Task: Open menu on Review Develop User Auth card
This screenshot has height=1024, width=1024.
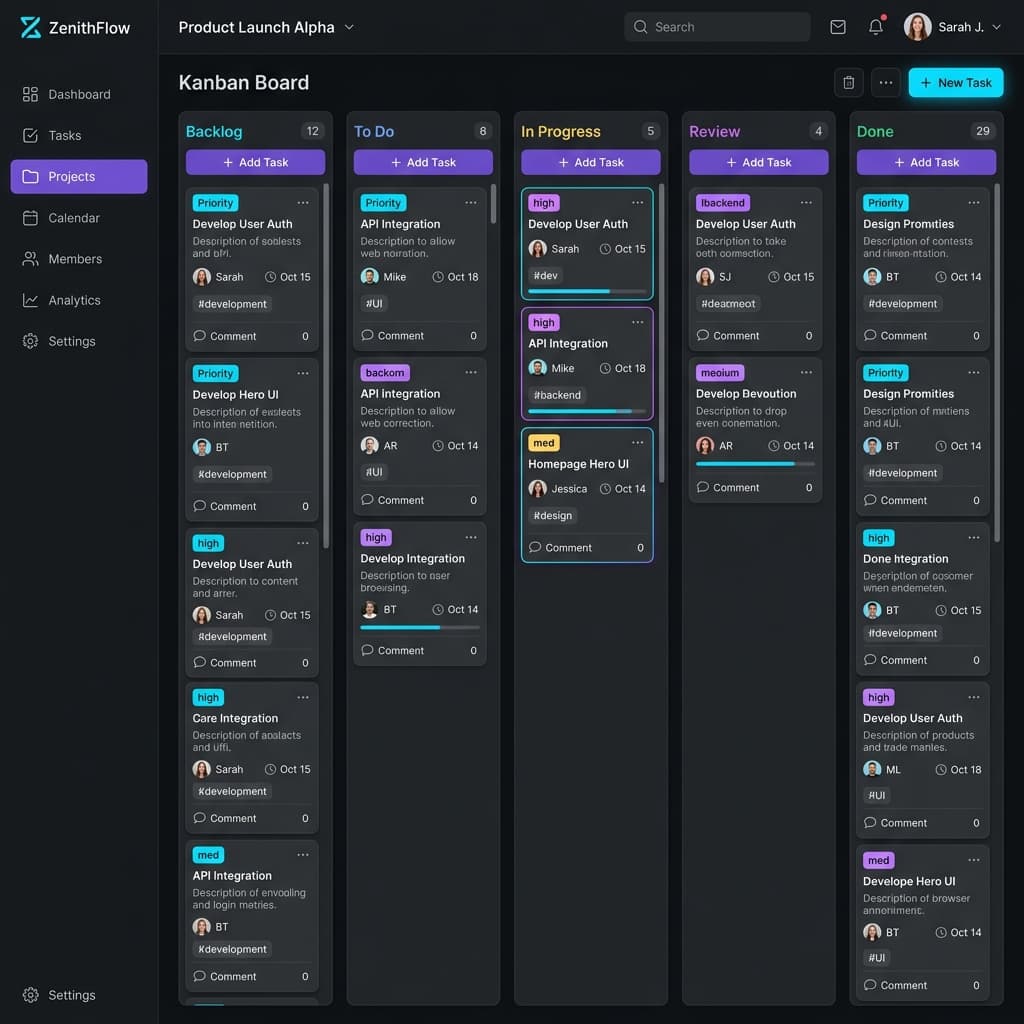Action: coord(807,202)
